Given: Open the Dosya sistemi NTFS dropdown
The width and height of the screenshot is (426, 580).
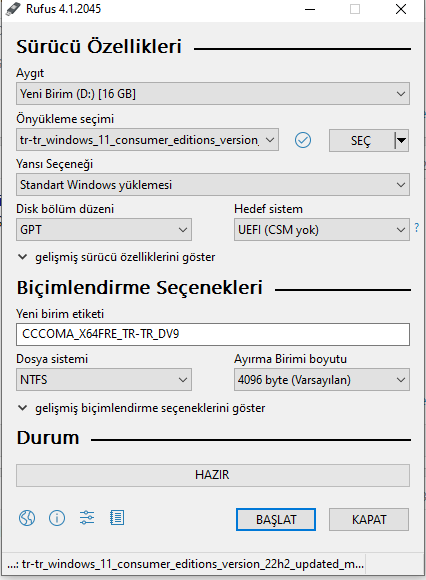Looking at the screenshot, I should 104,380.
